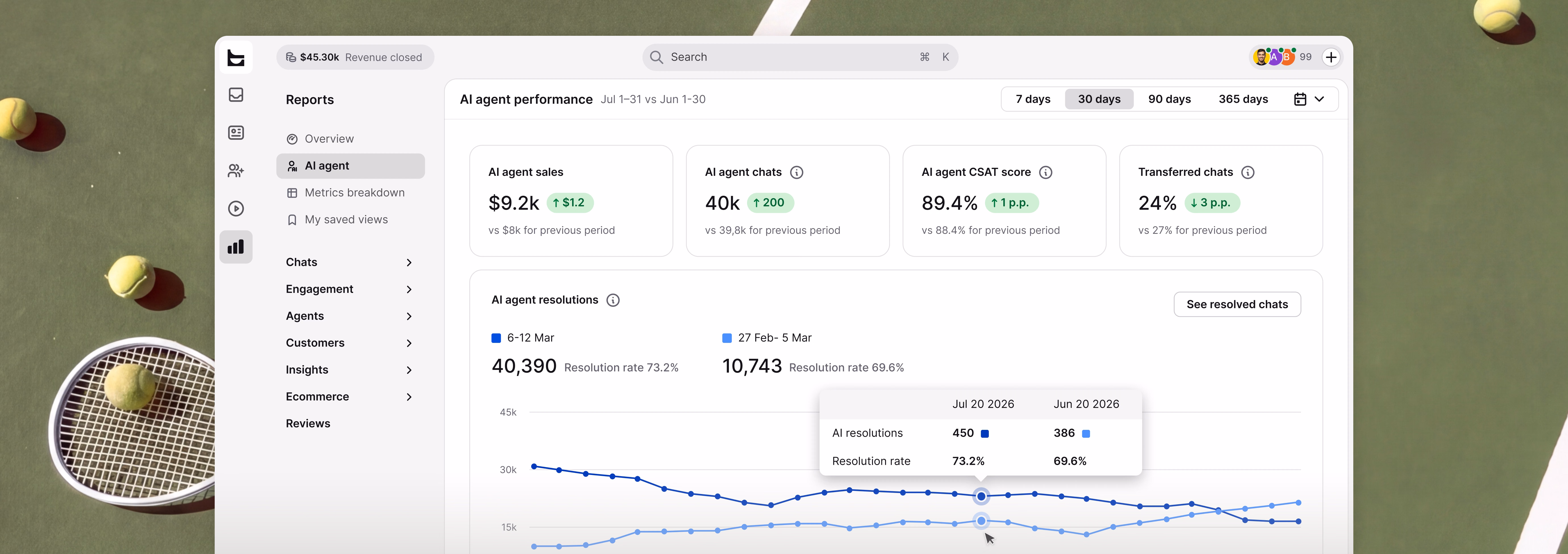Click the app logo icon in sidebar
1568x554 pixels.
point(235,58)
